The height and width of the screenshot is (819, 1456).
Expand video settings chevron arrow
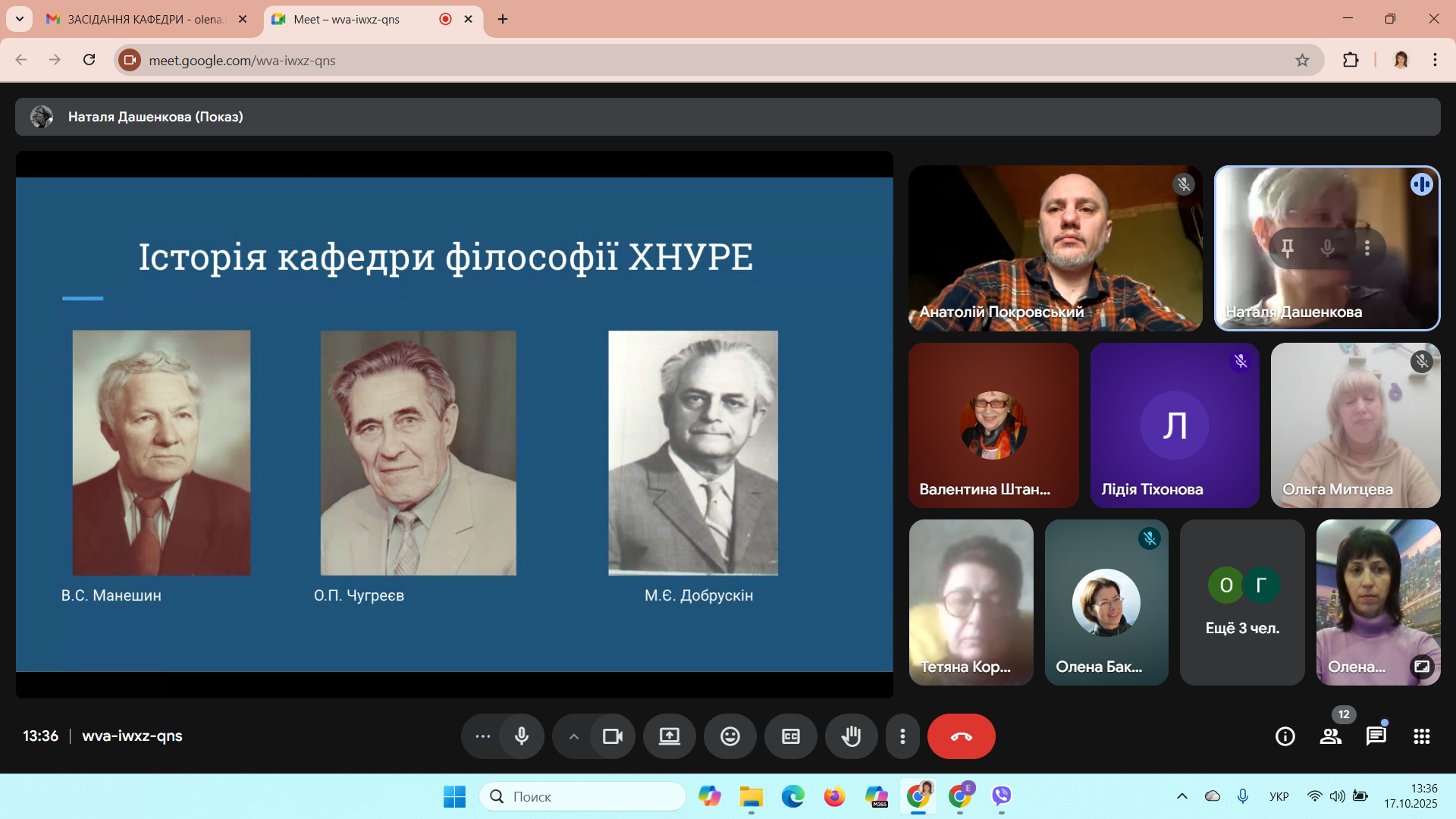(x=574, y=736)
